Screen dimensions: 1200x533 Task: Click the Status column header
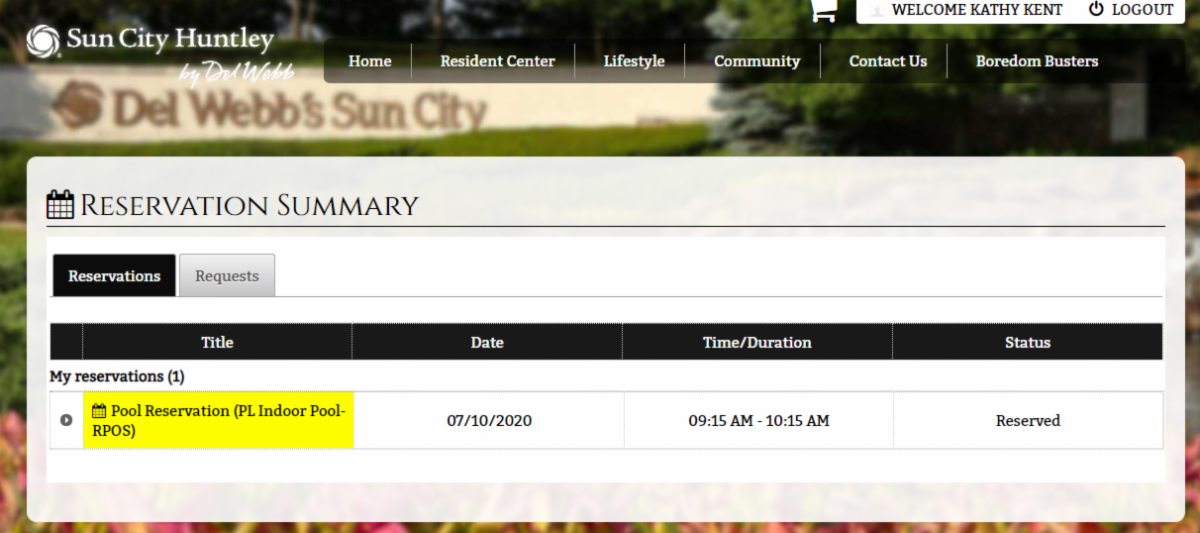(1027, 342)
